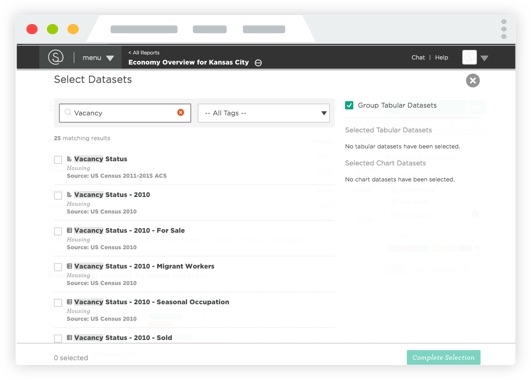Check Vacancy Status - 2010 - Sold
Viewport: 531px width, 380px height.
pyautogui.click(x=58, y=338)
